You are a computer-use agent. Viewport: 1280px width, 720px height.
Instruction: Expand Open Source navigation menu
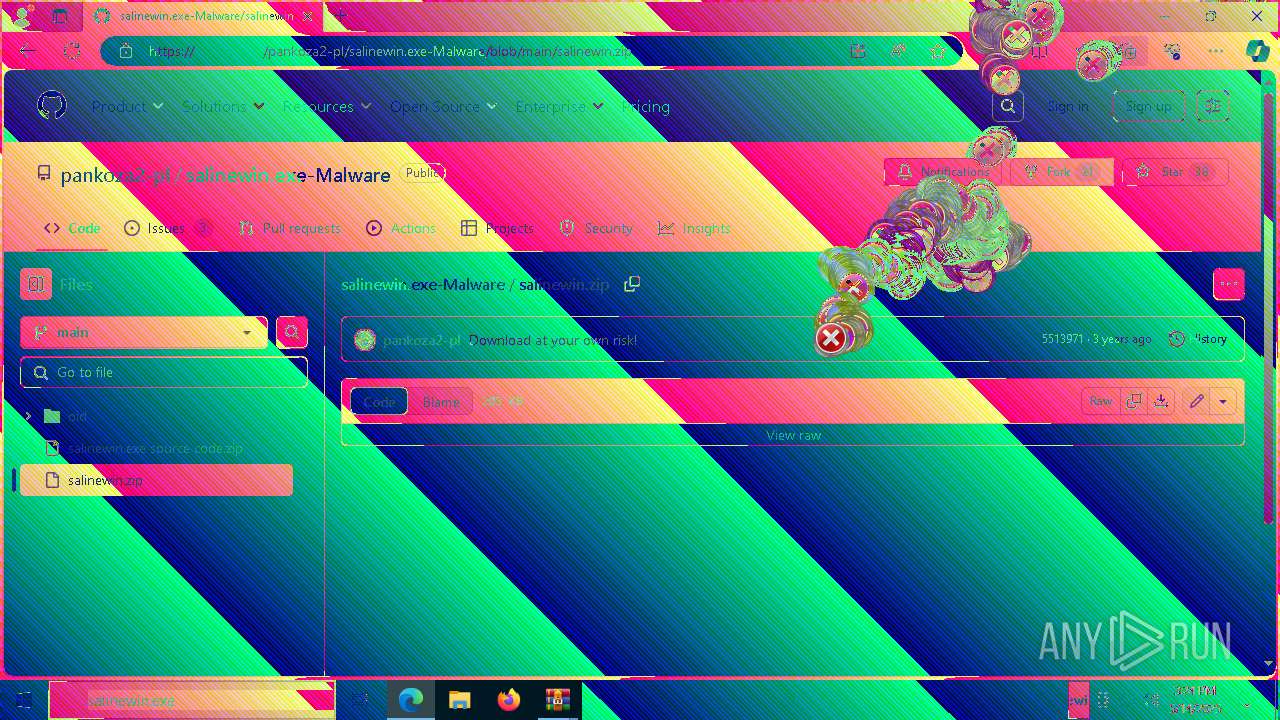click(x=444, y=106)
